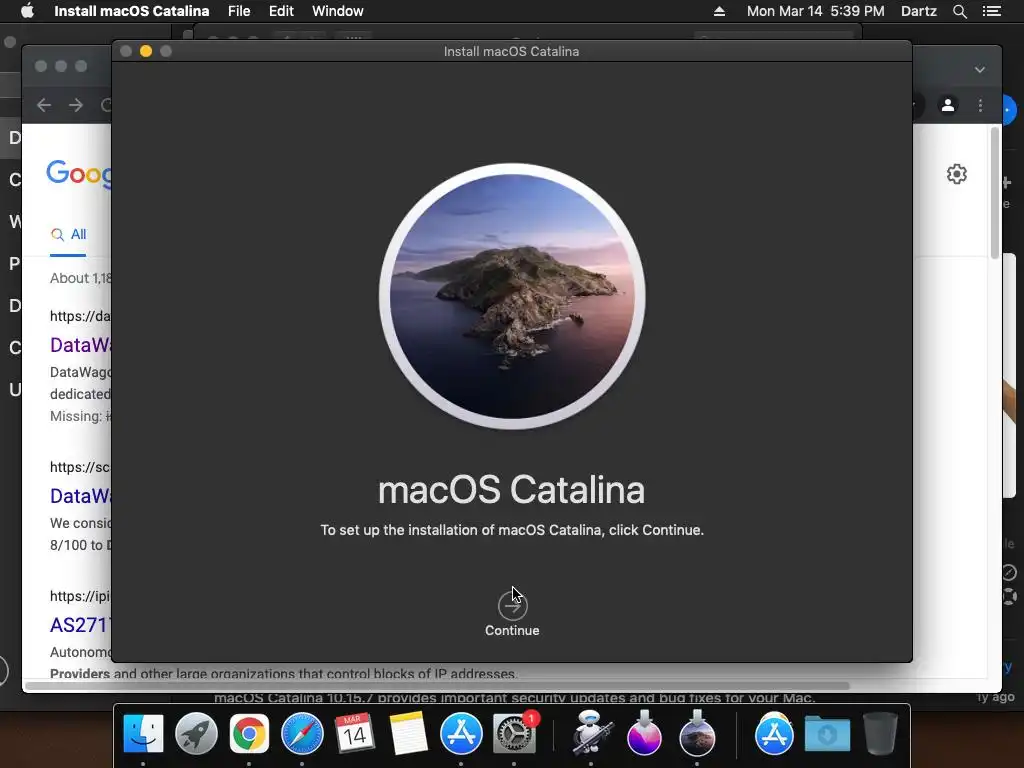Screen dimensions: 1024x768
Task: Click Chrome's forward arrow button
Action: point(76,105)
